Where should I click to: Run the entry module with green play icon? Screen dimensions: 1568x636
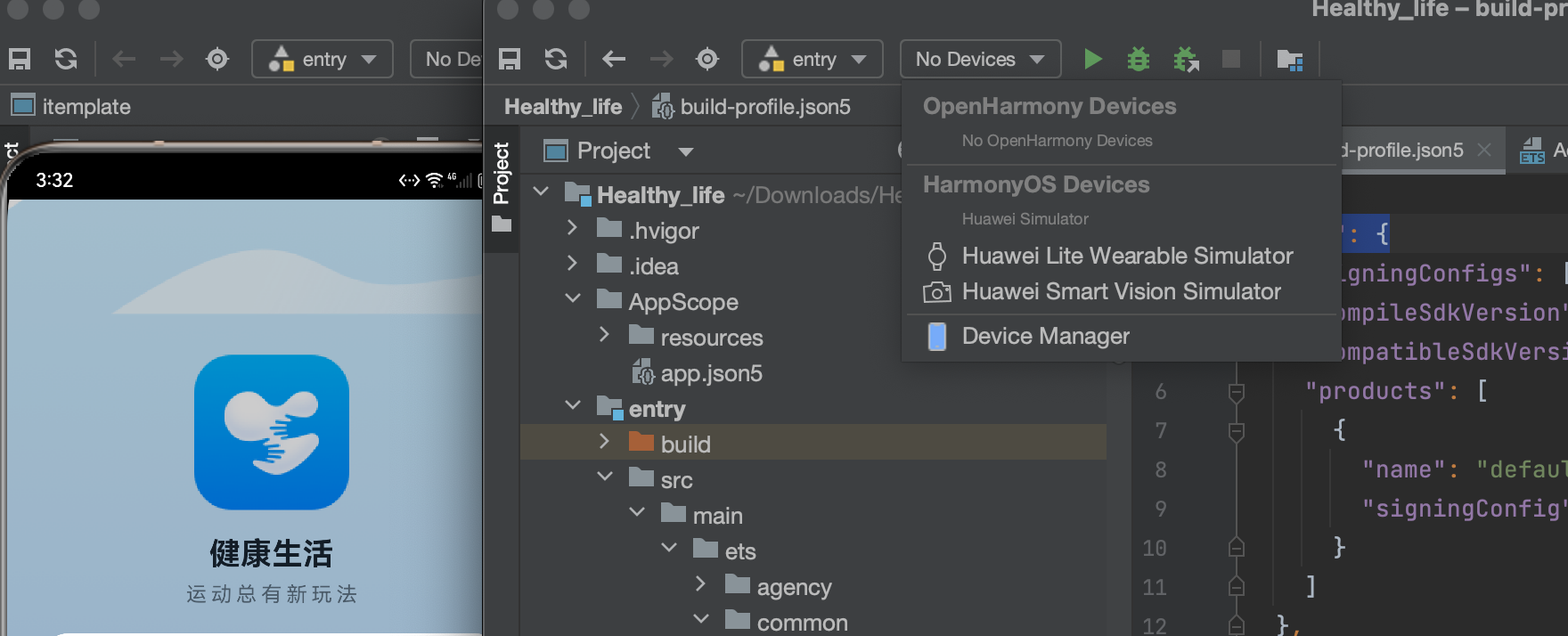point(1092,59)
